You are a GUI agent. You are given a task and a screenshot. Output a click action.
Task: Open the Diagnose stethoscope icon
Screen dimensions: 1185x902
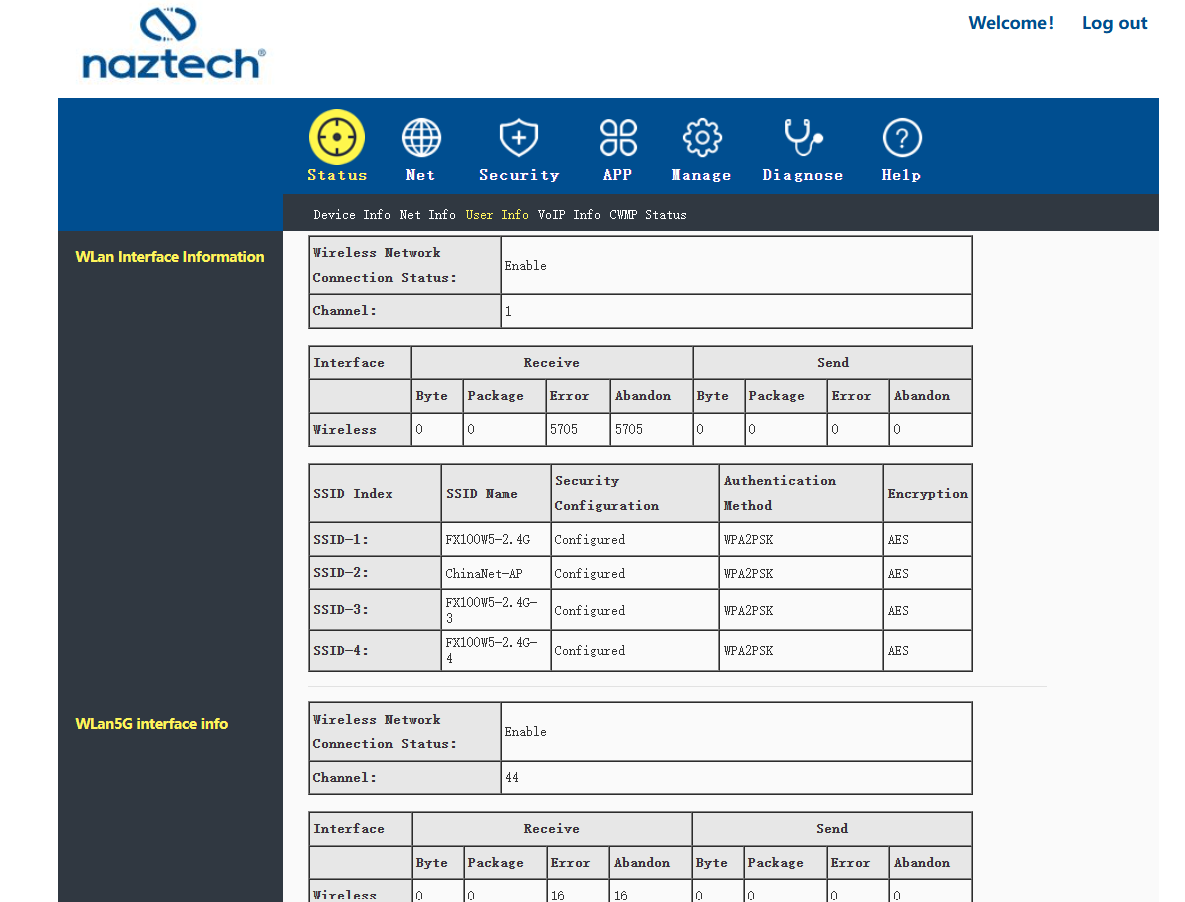pos(803,137)
